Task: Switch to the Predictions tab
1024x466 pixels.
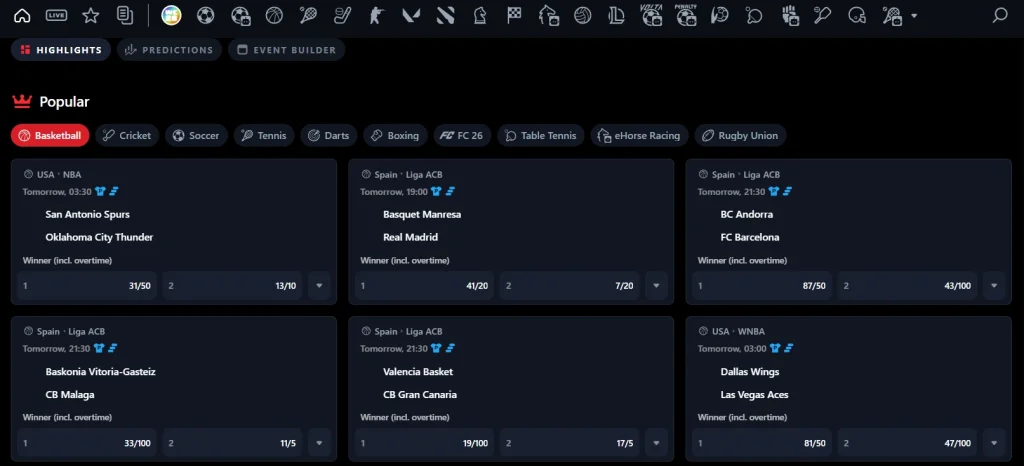Action: pyautogui.click(x=170, y=50)
